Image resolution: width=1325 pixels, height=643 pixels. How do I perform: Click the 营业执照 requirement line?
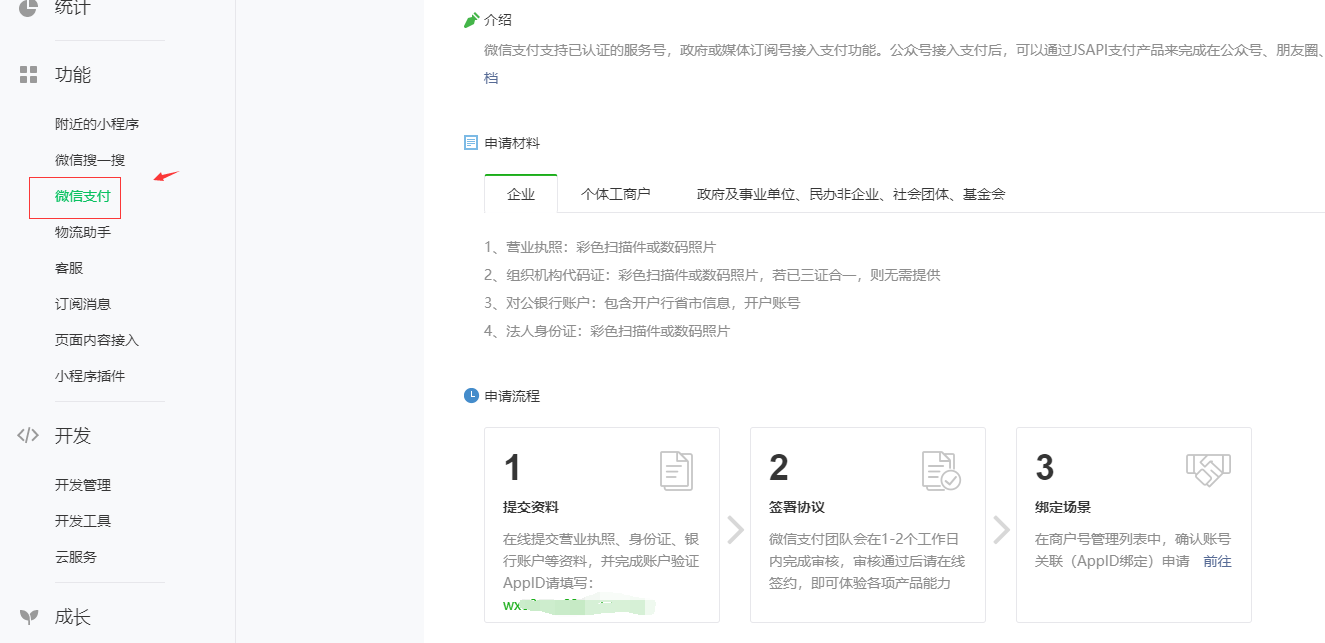pos(600,247)
